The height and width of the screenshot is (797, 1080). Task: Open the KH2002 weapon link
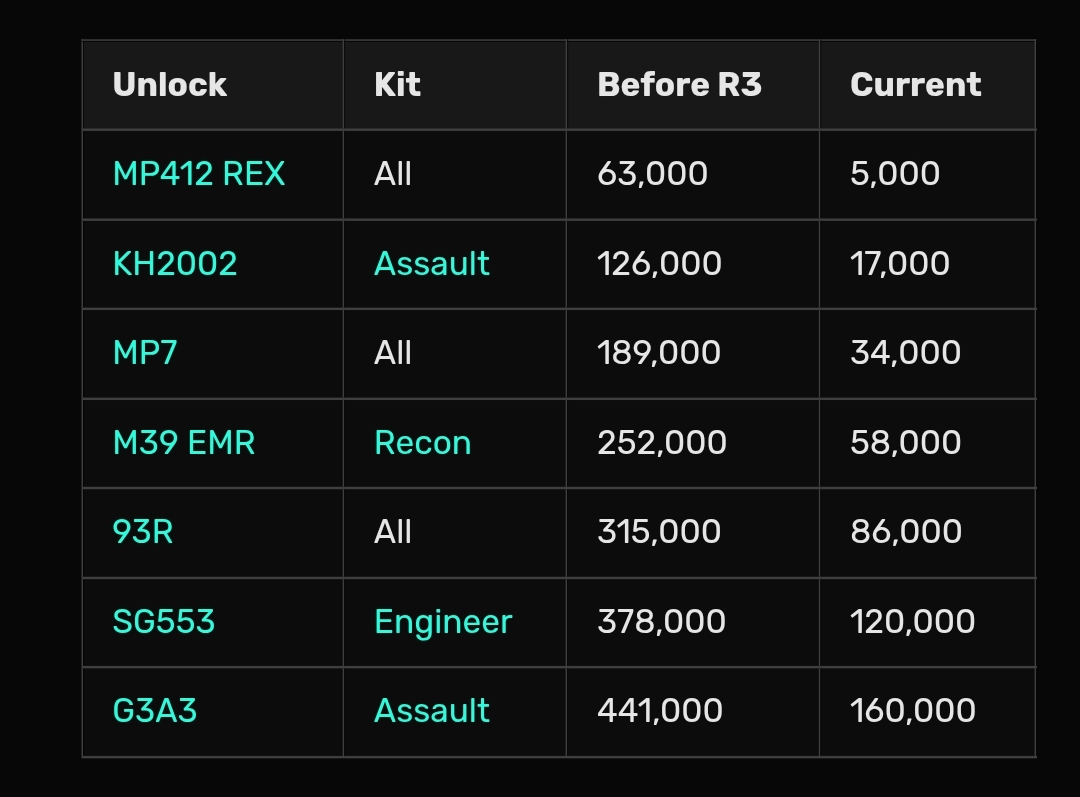point(175,264)
